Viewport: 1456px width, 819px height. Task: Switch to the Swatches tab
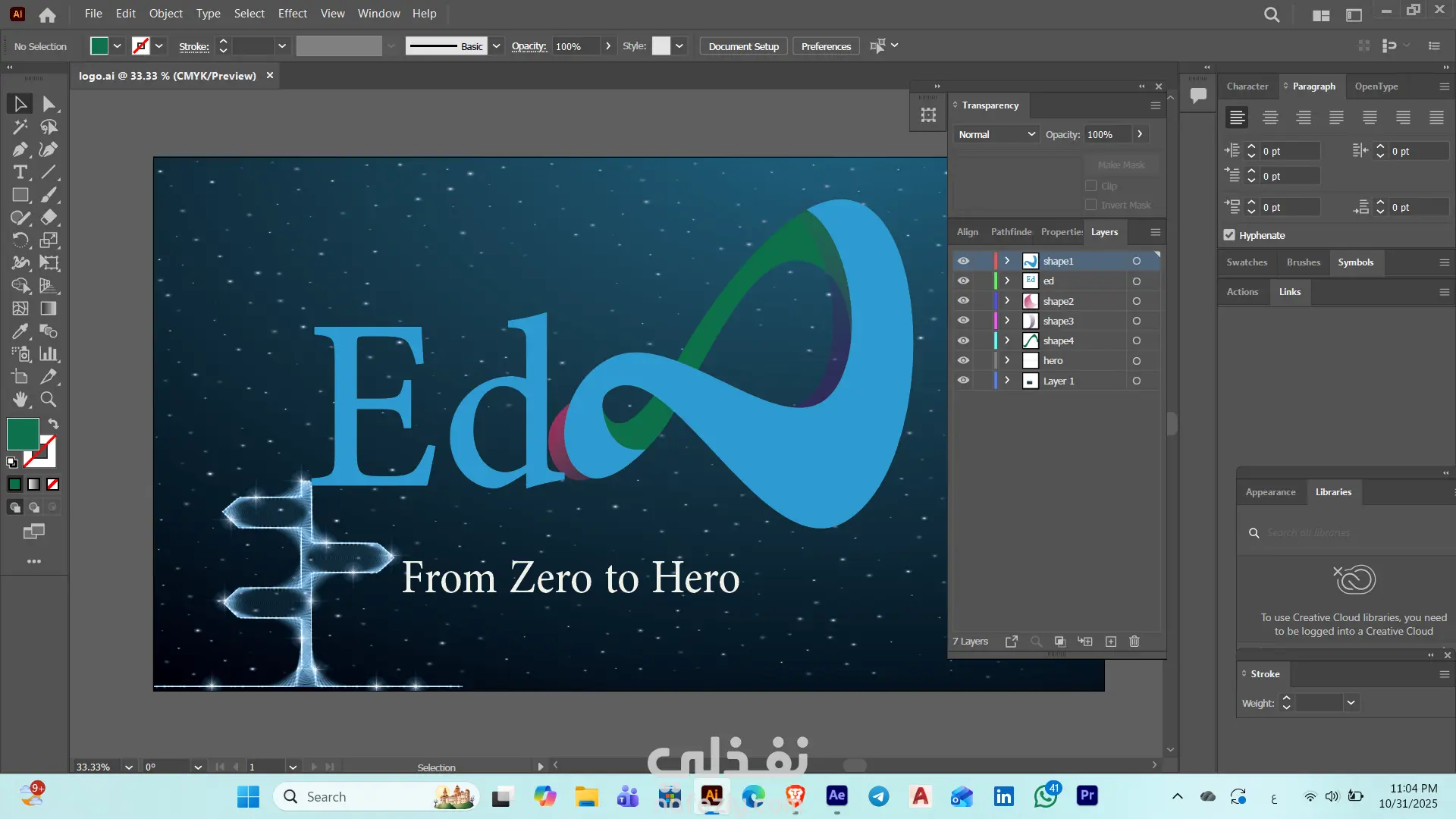(x=1247, y=262)
